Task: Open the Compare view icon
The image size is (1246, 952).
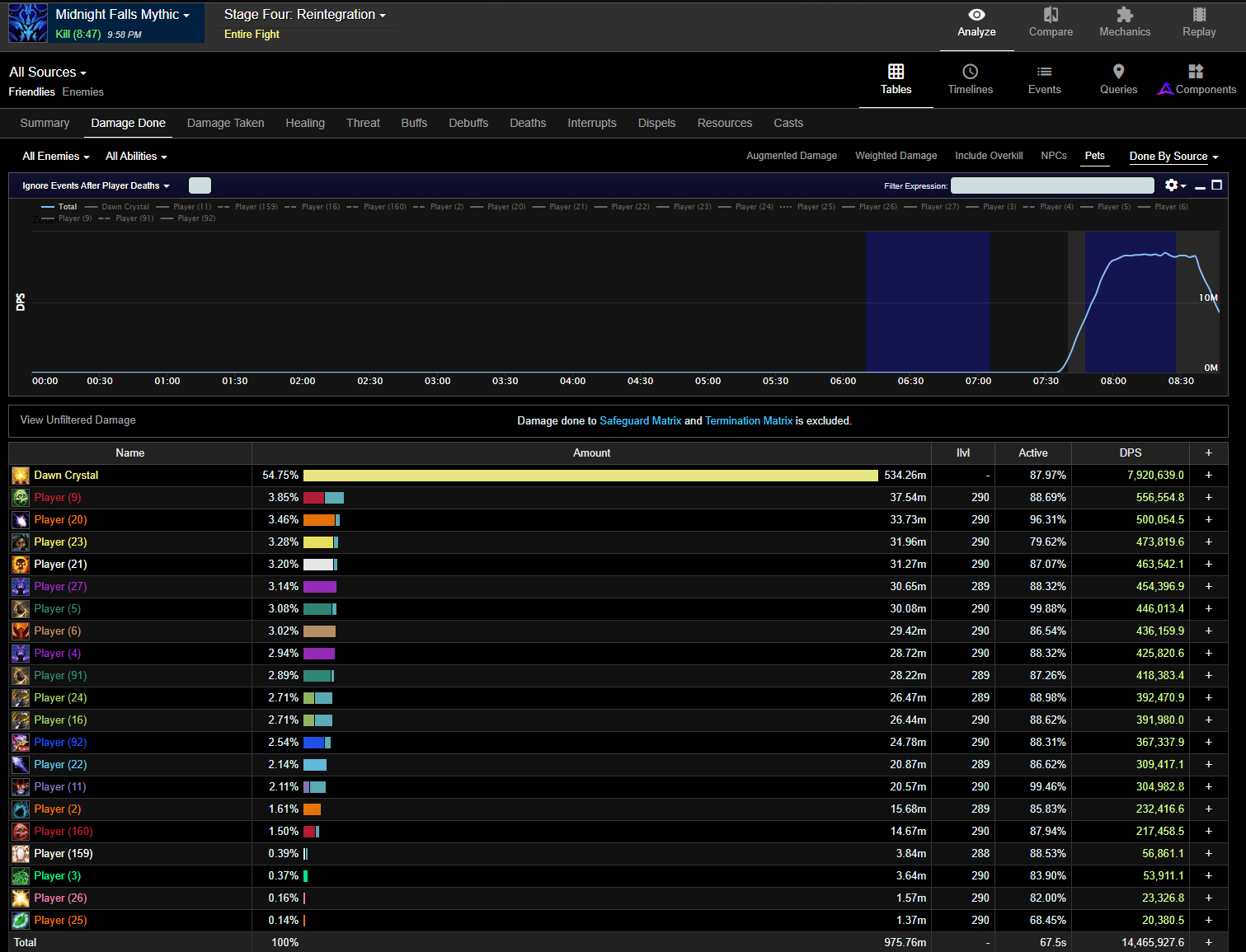Action: (1051, 15)
